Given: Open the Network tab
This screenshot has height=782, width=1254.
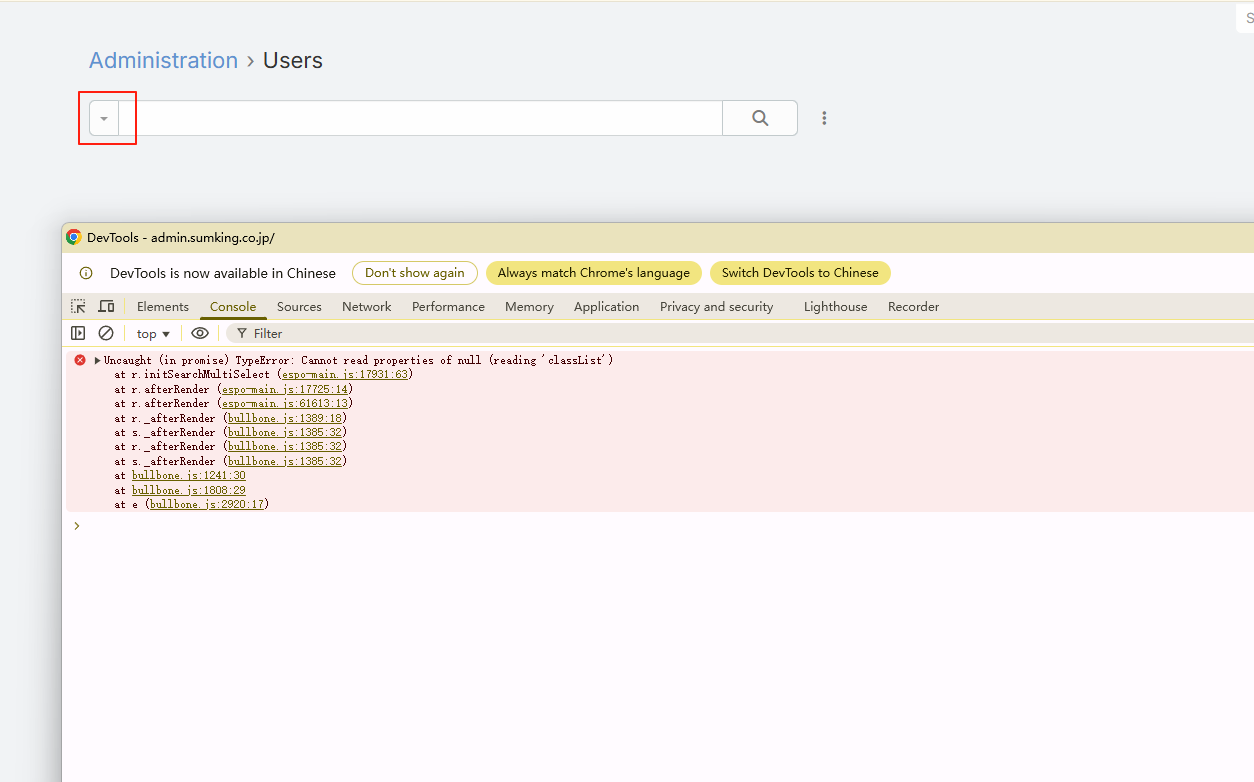Looking at the screenshot, I should pos(367,306).
